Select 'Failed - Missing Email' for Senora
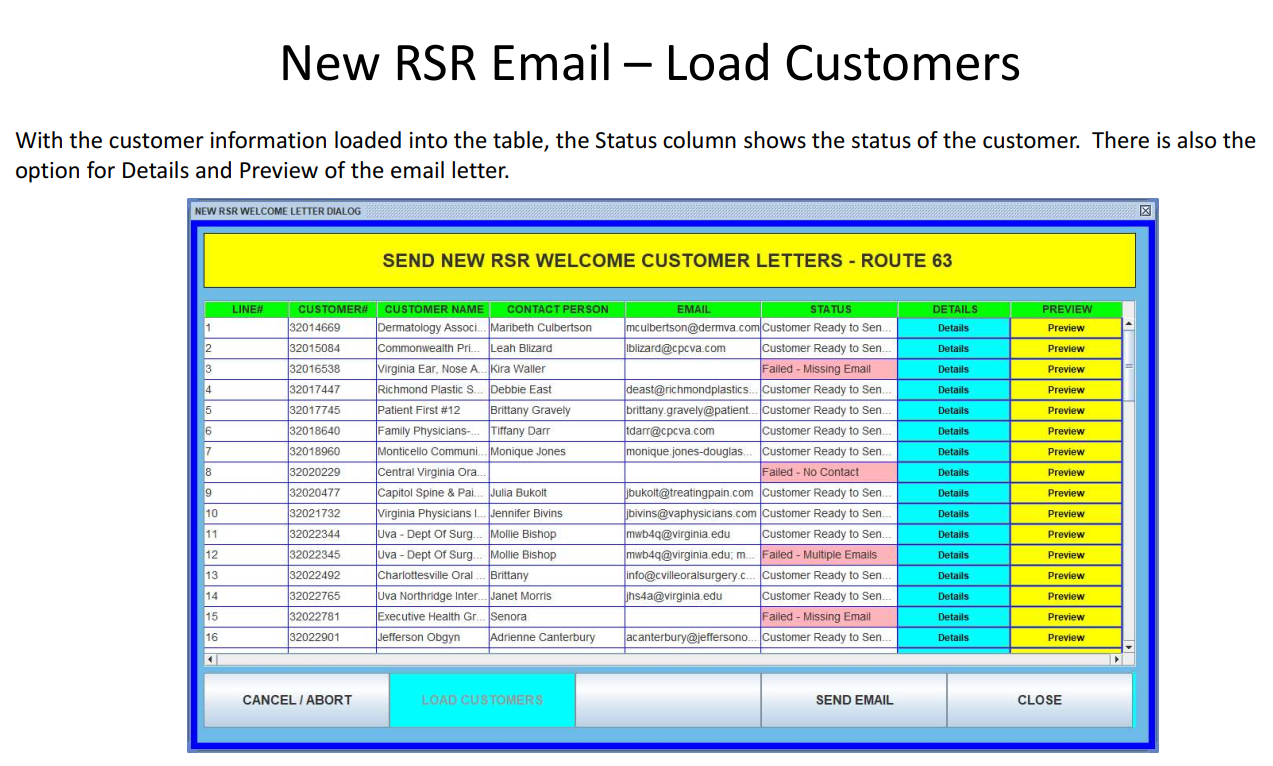This screenshot has height=766, width=1273. (829, 617)
